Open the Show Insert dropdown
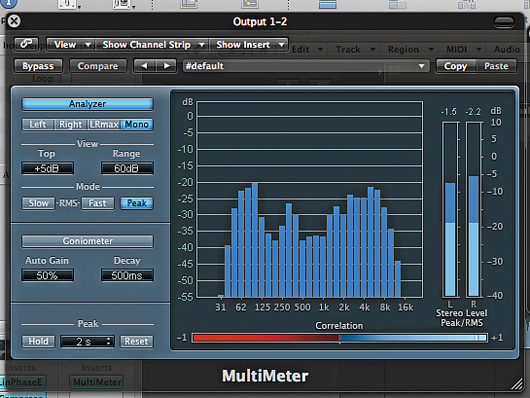The image size is (530, 398). pos(248,45)
